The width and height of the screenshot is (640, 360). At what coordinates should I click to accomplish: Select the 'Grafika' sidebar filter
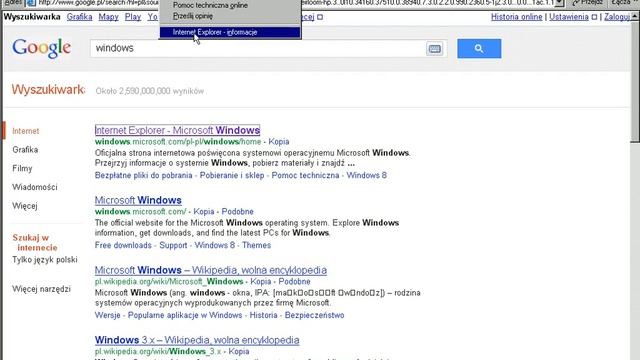click(25, 150)
